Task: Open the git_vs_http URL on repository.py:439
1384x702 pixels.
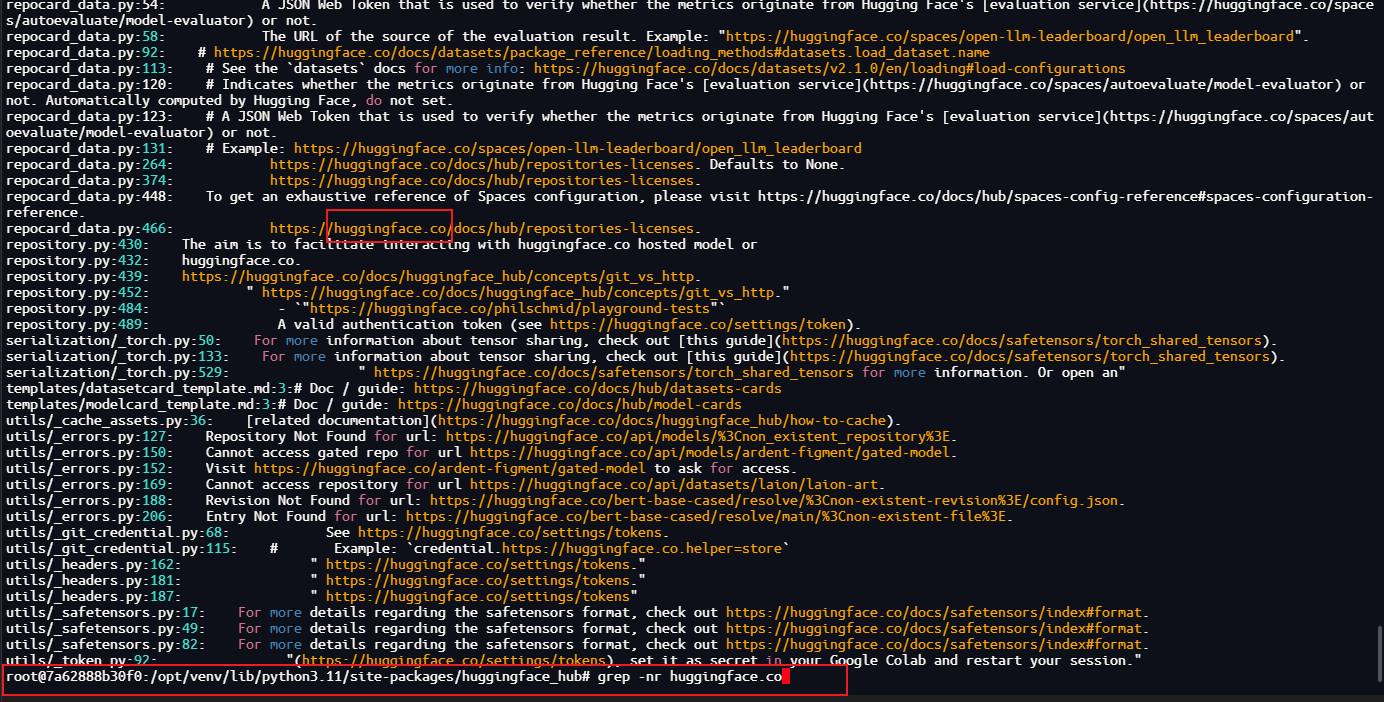Action: tap(438, 276)
